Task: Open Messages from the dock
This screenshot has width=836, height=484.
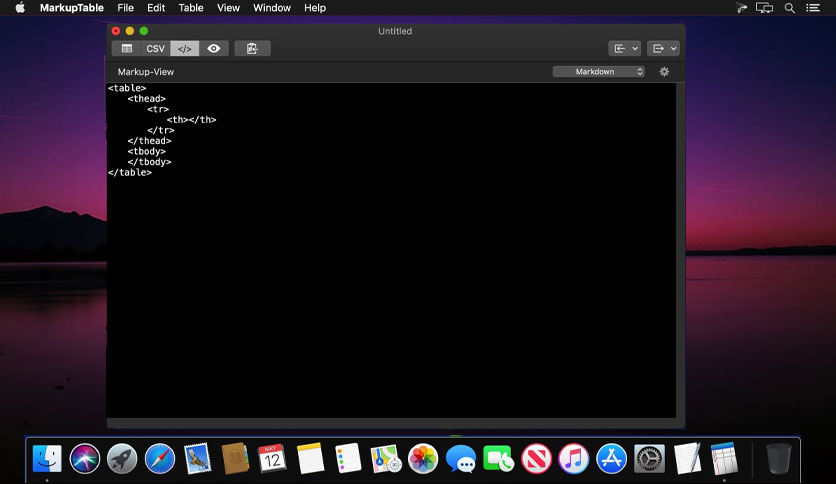Action: pyautogui.click(x=461, y=458)
